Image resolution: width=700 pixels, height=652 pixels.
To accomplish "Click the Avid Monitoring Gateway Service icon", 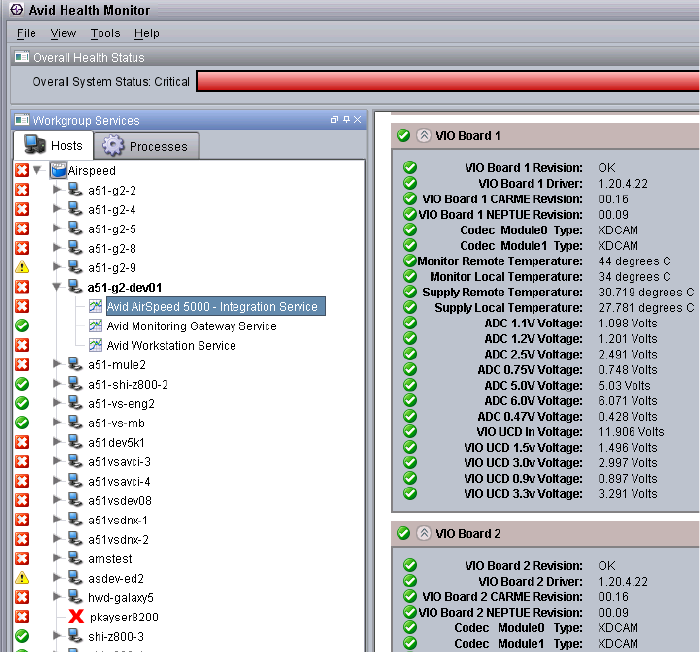I will click(x=95, y=326).
